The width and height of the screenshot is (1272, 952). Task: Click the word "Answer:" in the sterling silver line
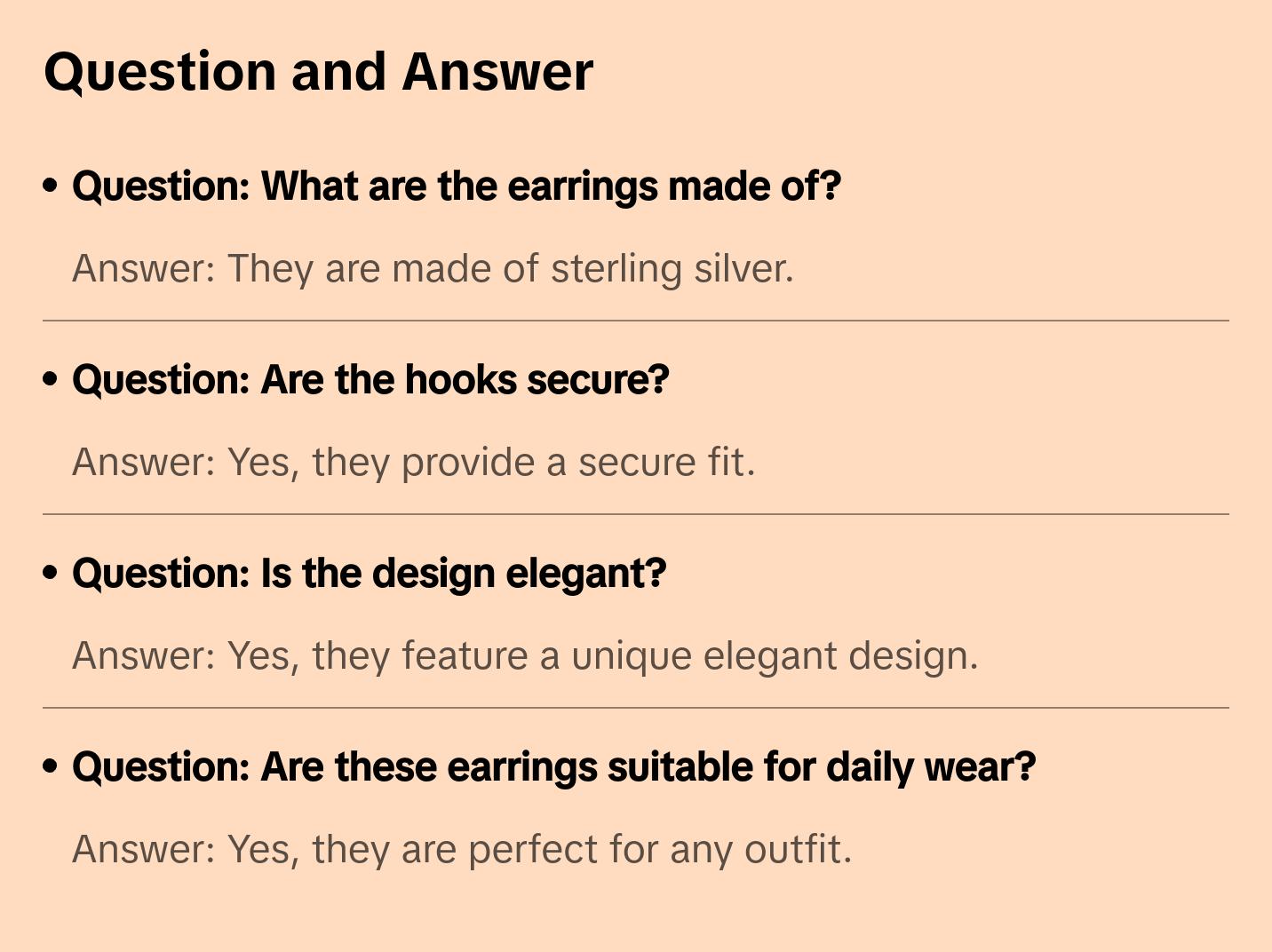click(x=144, y=268)
